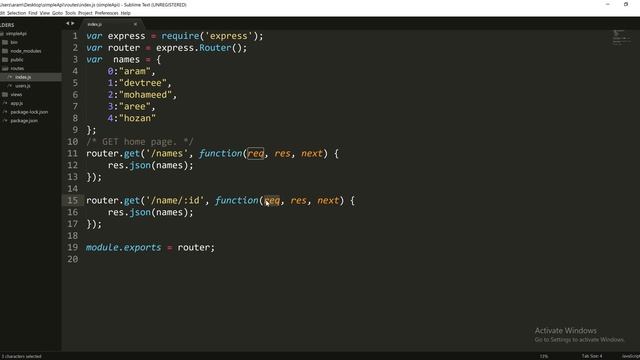Click the word 'express' on line 1

pyautogui.click(x=126, y=36)
